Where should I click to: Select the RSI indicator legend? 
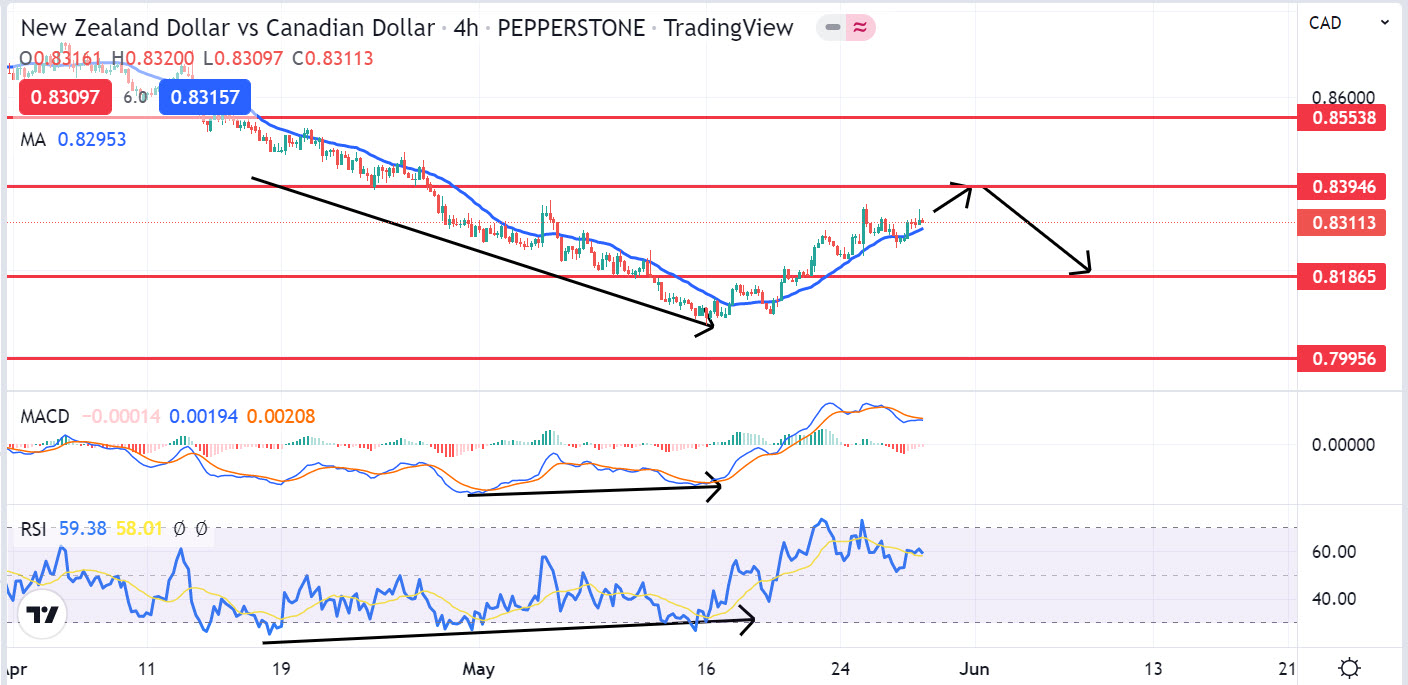click(x=33, y=528)
